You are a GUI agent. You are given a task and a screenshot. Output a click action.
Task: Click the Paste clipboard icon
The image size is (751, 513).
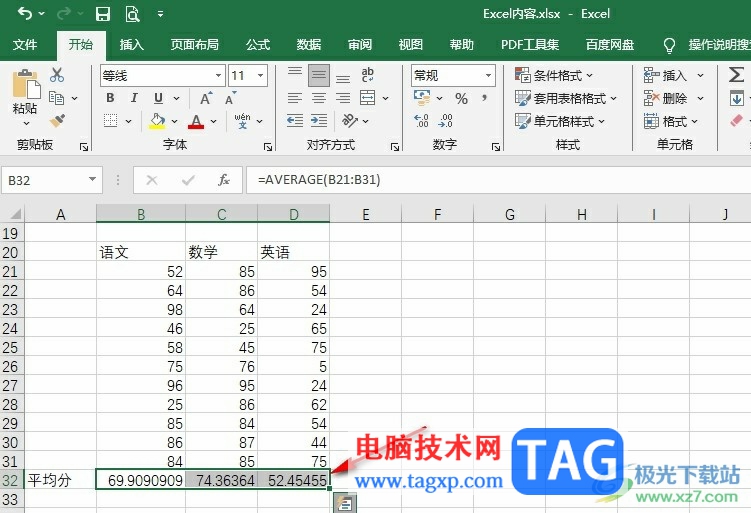tap(26, 84)
